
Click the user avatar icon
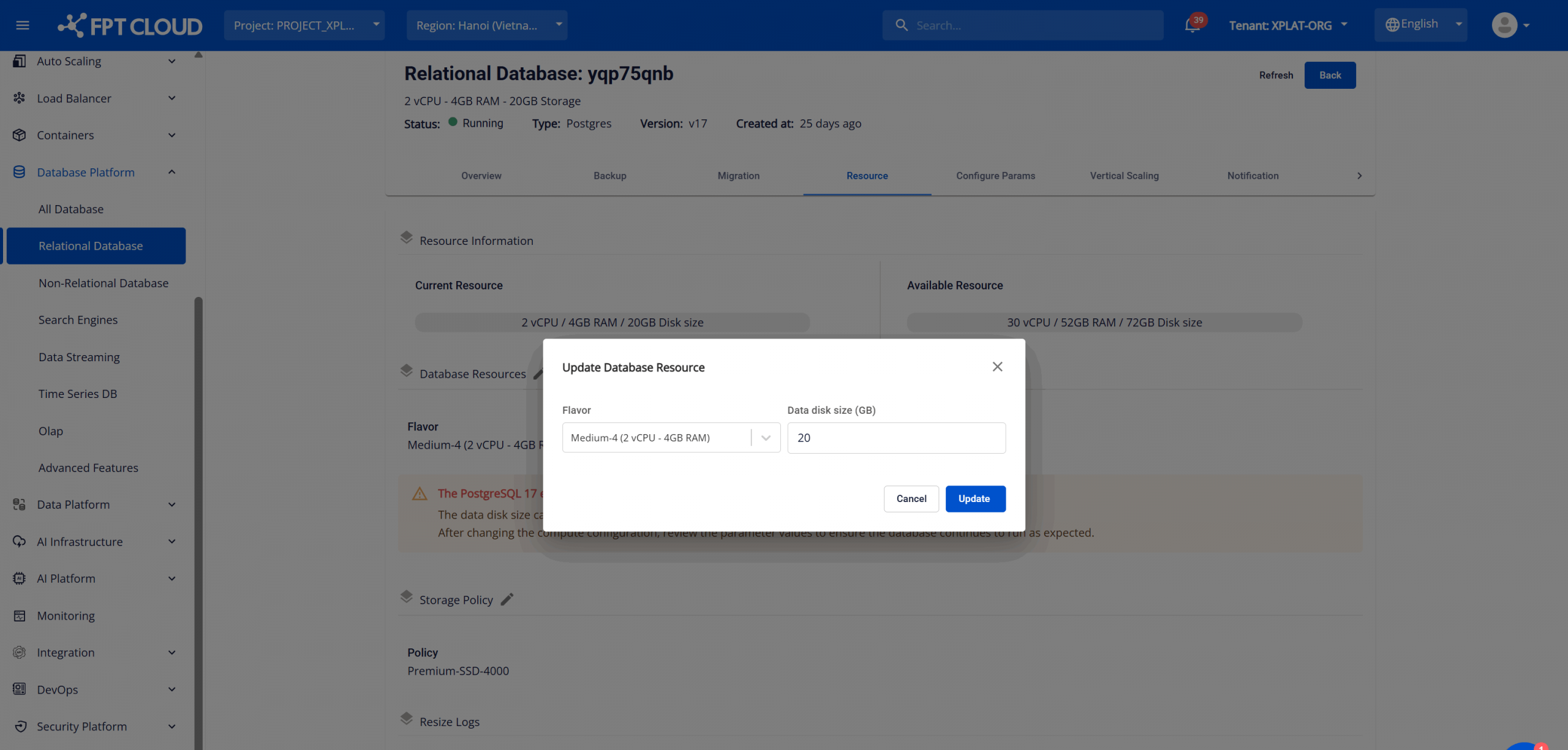(x=1504, y=25)
